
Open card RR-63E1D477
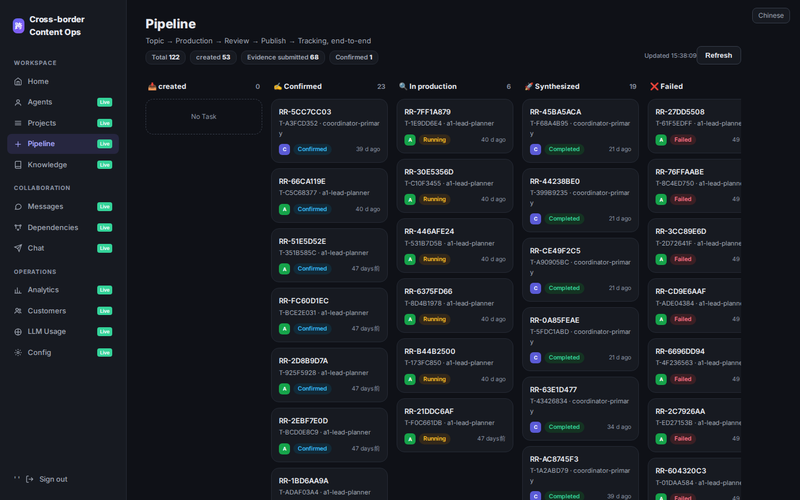pos(580,408)
